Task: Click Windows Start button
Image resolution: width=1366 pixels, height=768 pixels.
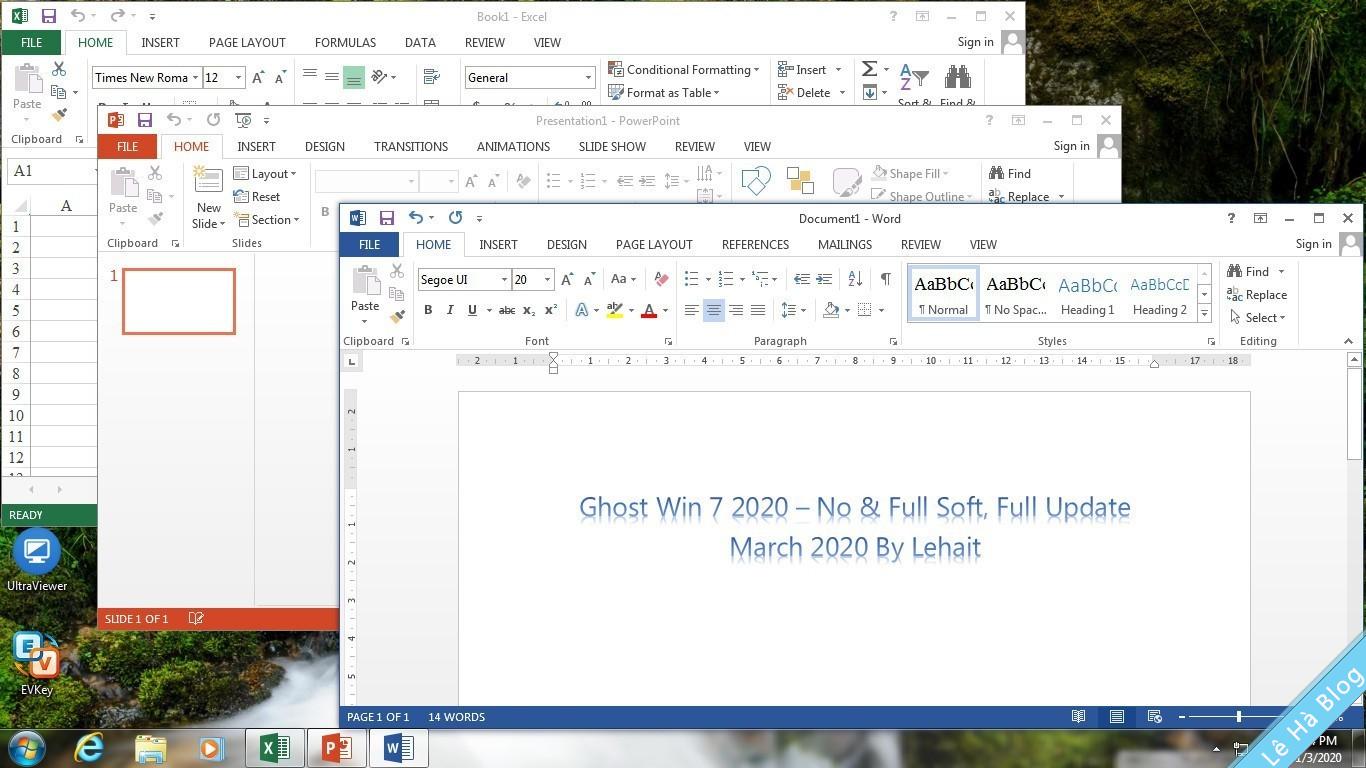Action: 26,747
